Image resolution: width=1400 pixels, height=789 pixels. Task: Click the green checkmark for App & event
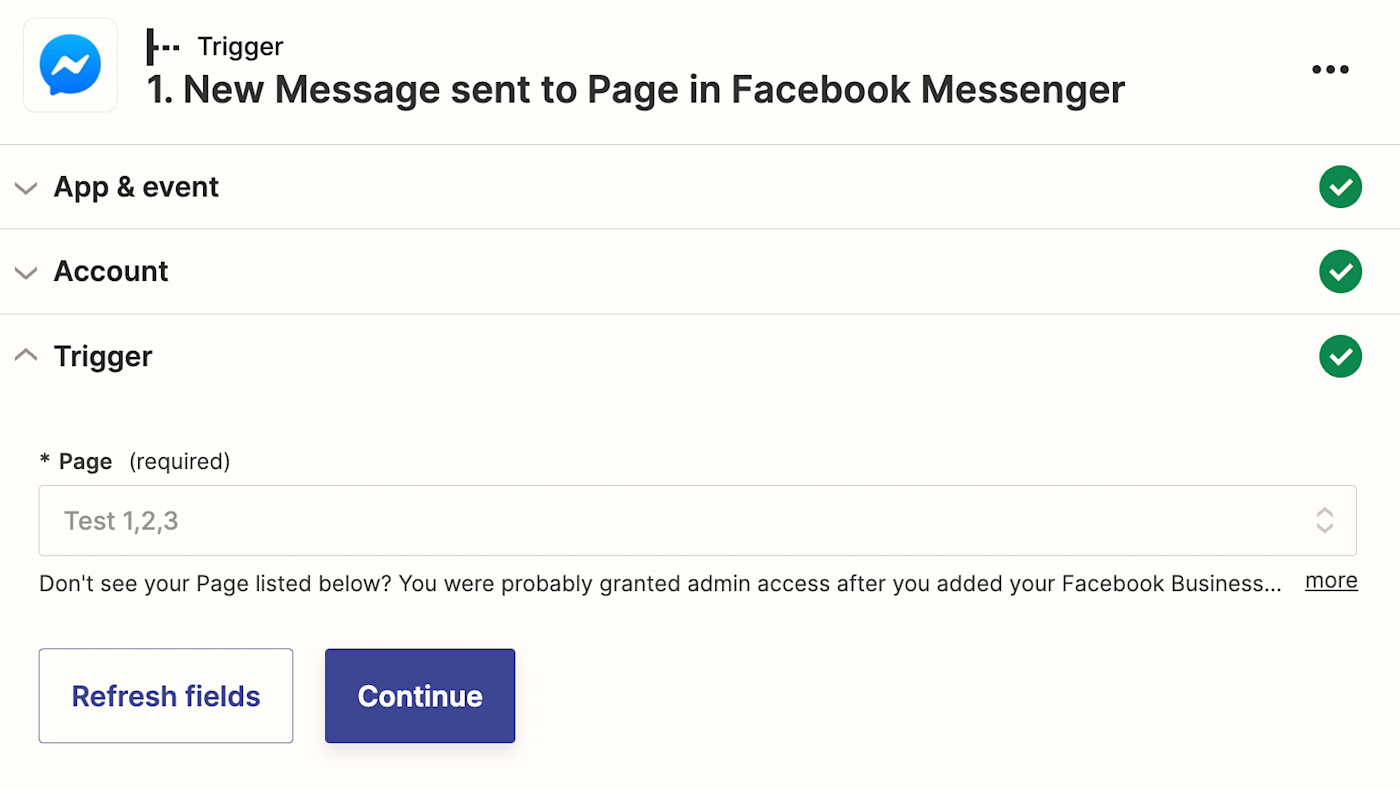pos(1340,187)
